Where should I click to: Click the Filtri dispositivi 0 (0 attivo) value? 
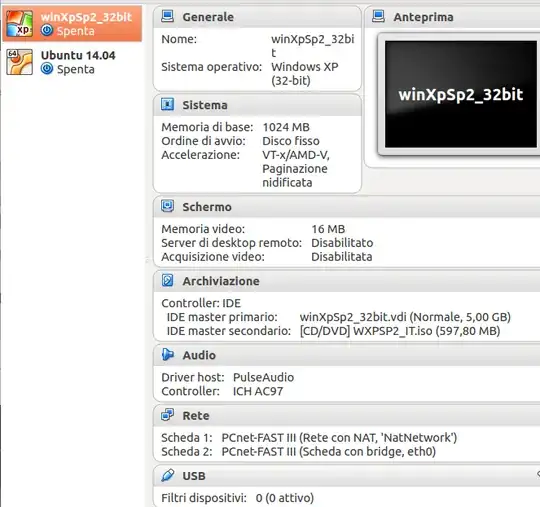[x=285, y=498]
